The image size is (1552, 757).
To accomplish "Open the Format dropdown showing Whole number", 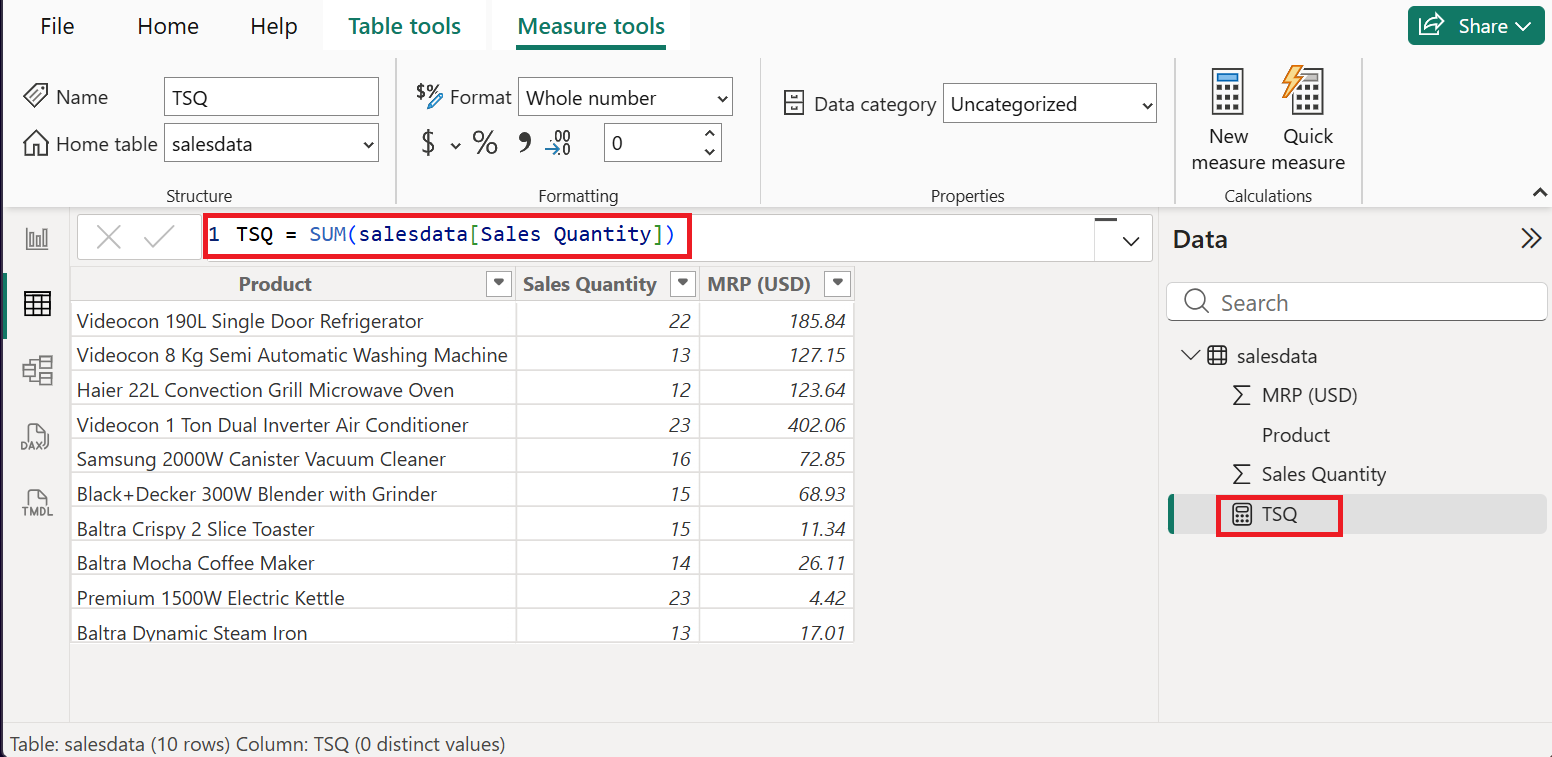I will tap(625, 98).
